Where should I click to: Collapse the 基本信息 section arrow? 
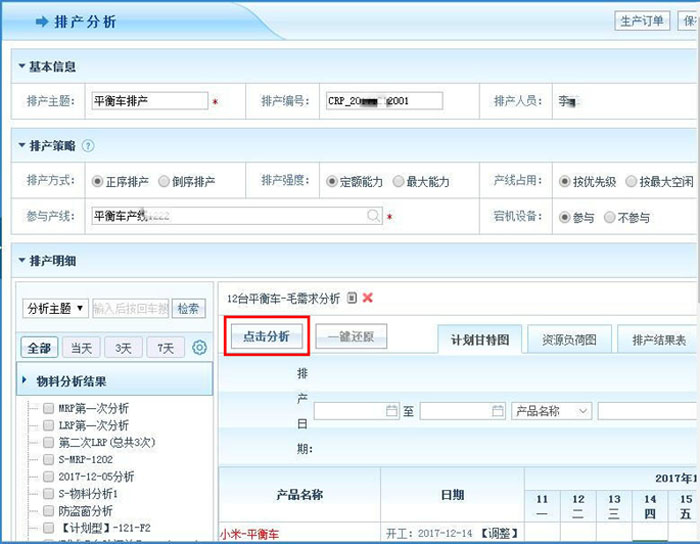(x=21, y=67)
